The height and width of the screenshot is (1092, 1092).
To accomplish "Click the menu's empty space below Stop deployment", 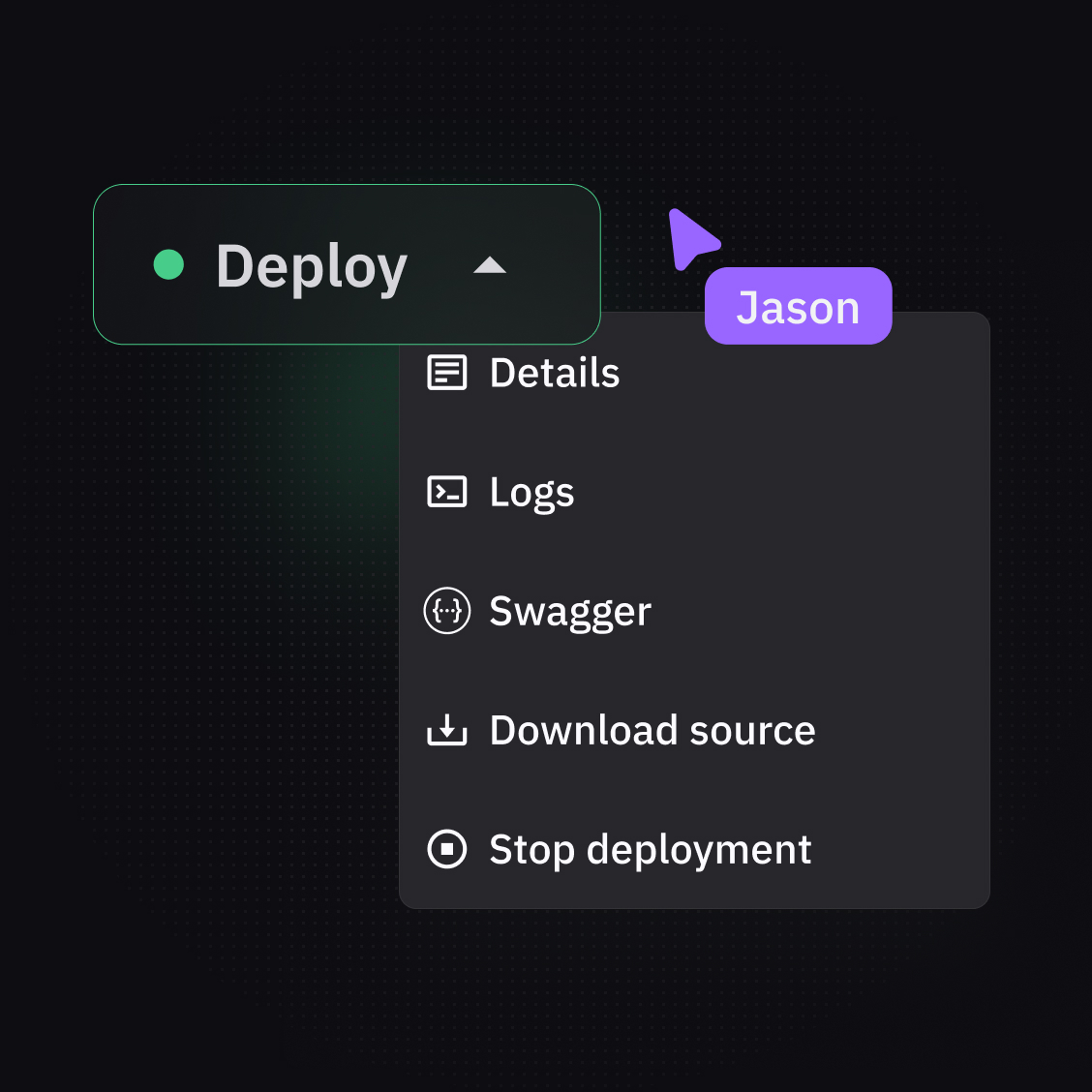I will (x=693, y=893).
